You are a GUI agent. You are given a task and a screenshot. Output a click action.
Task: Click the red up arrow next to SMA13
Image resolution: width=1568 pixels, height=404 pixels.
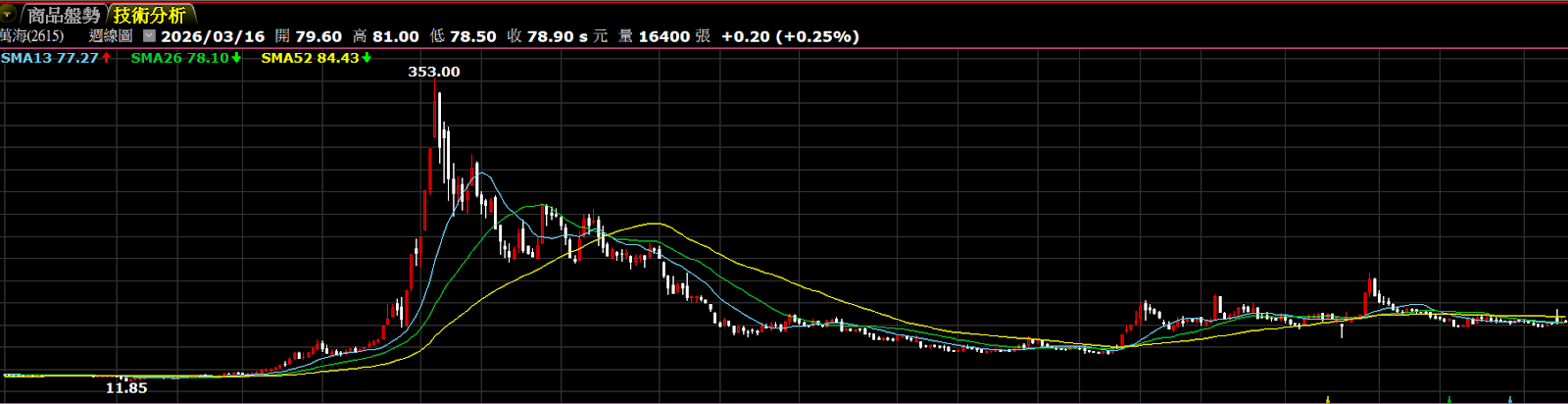107,58
